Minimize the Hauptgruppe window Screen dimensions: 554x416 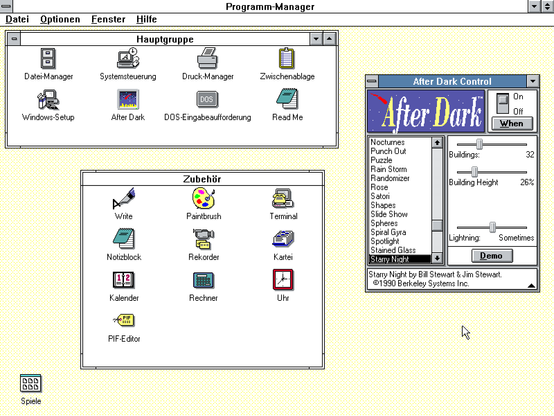pyautogui.click(x=316, y=39)
